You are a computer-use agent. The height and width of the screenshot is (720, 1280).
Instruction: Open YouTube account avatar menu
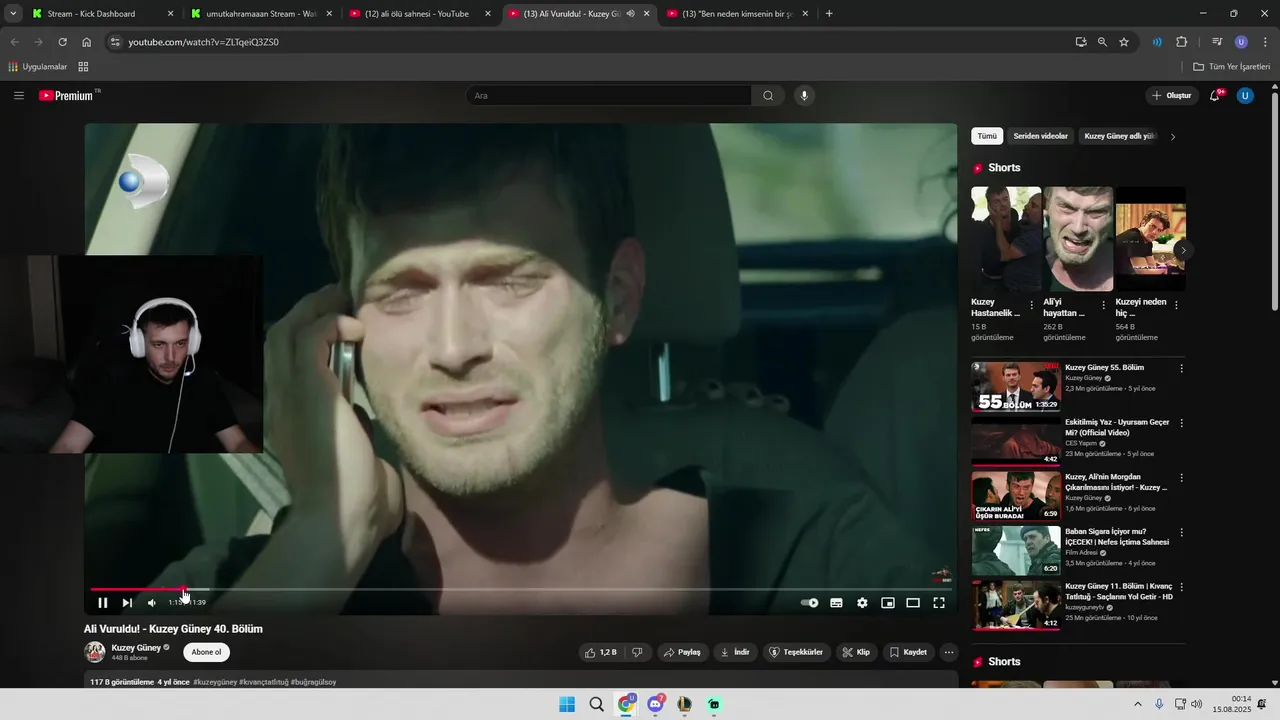coord(1245,96)
